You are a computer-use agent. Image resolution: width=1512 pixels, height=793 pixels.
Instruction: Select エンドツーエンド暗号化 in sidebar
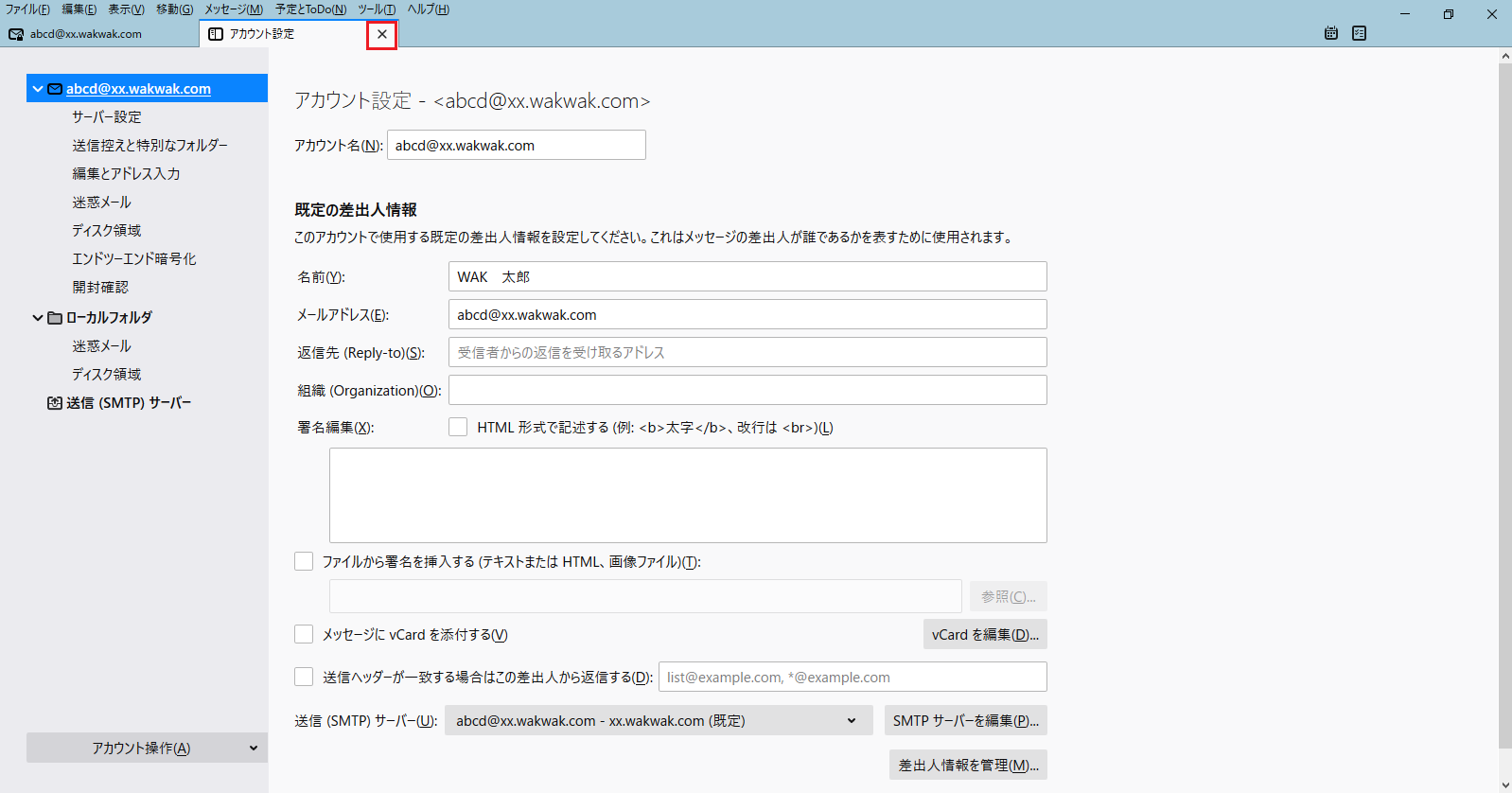134,259
